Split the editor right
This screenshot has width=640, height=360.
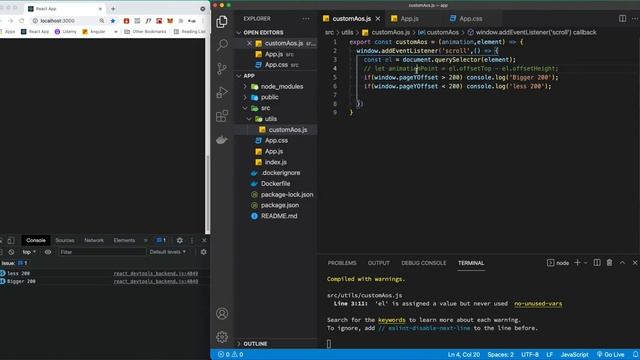pos(622,18)
